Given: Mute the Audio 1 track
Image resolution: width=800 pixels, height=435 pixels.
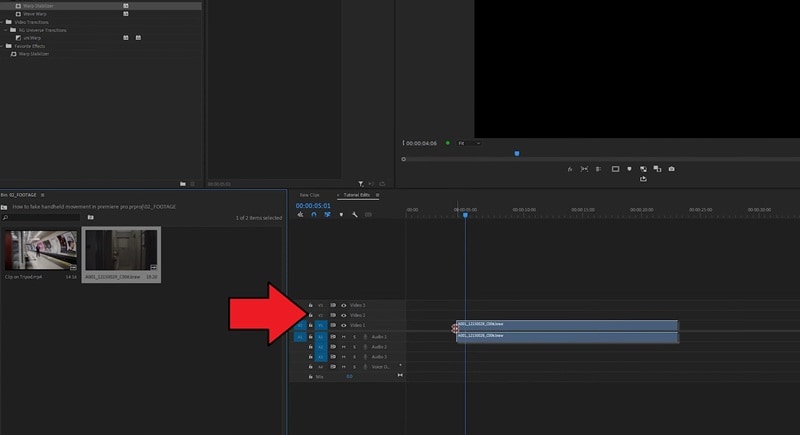Looking at the screenshot, I should pos(343,337).
